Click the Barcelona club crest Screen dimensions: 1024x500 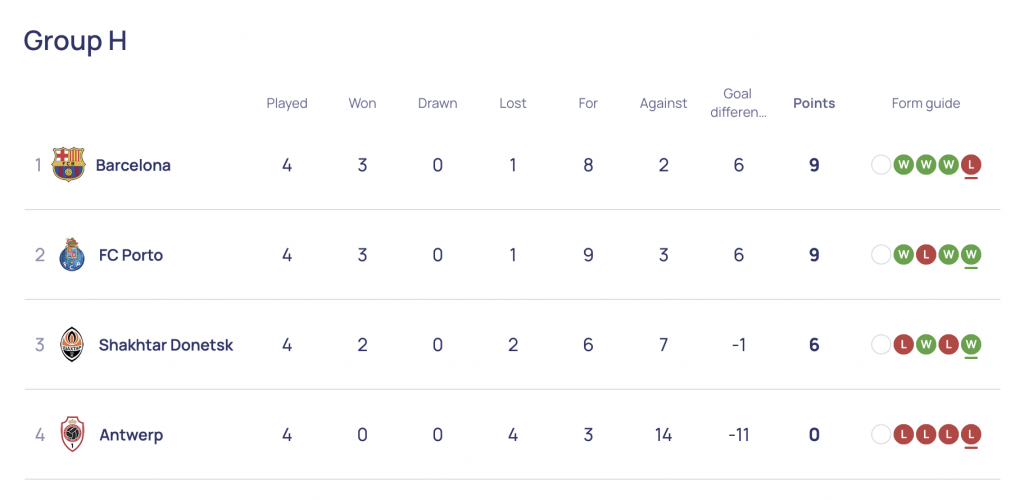(69, 164)
